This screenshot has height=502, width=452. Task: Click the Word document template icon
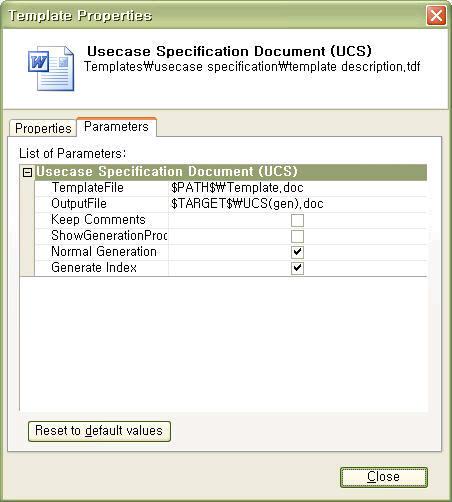pos(51,68)
